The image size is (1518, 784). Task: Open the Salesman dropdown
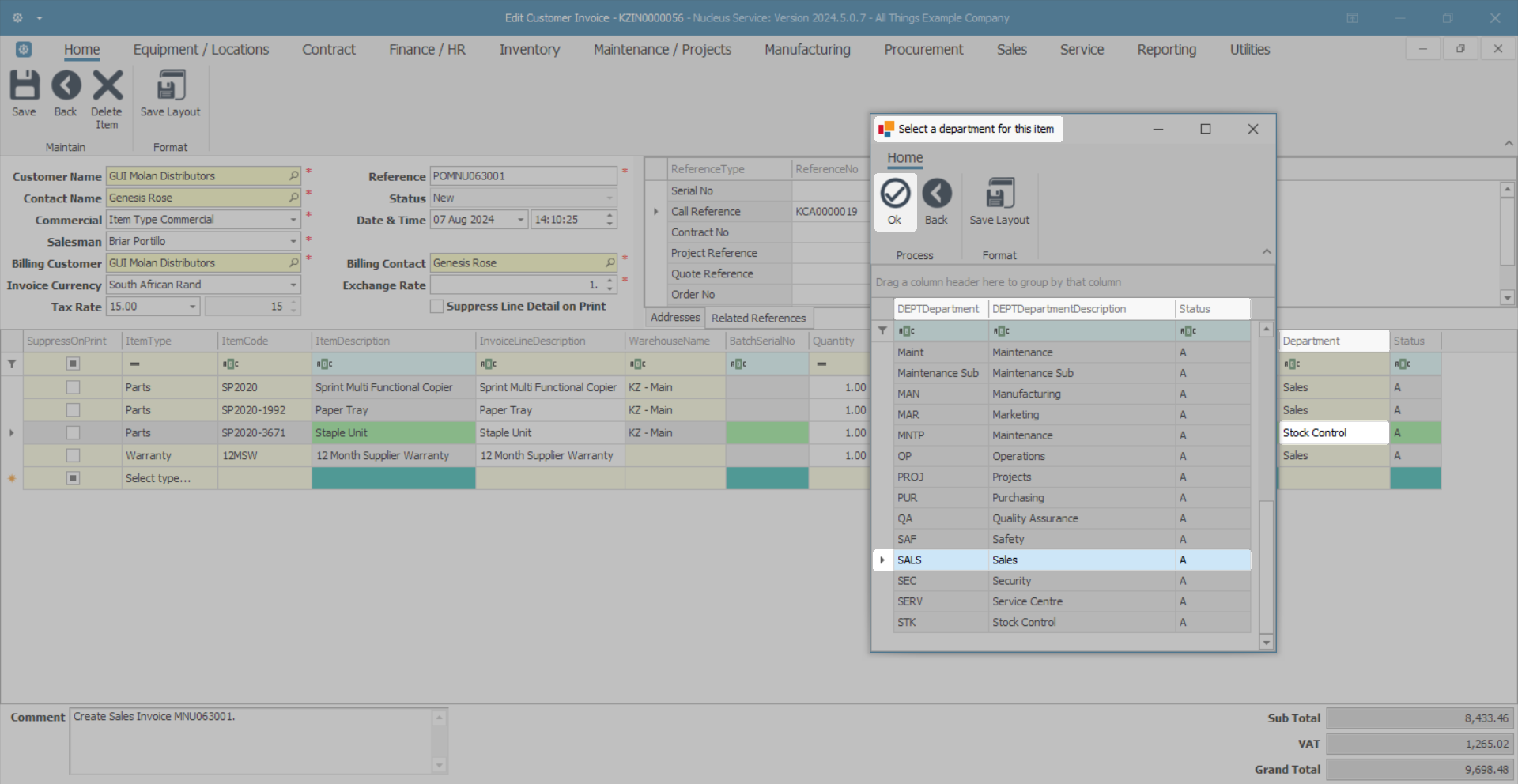click(x=293, y=242)
